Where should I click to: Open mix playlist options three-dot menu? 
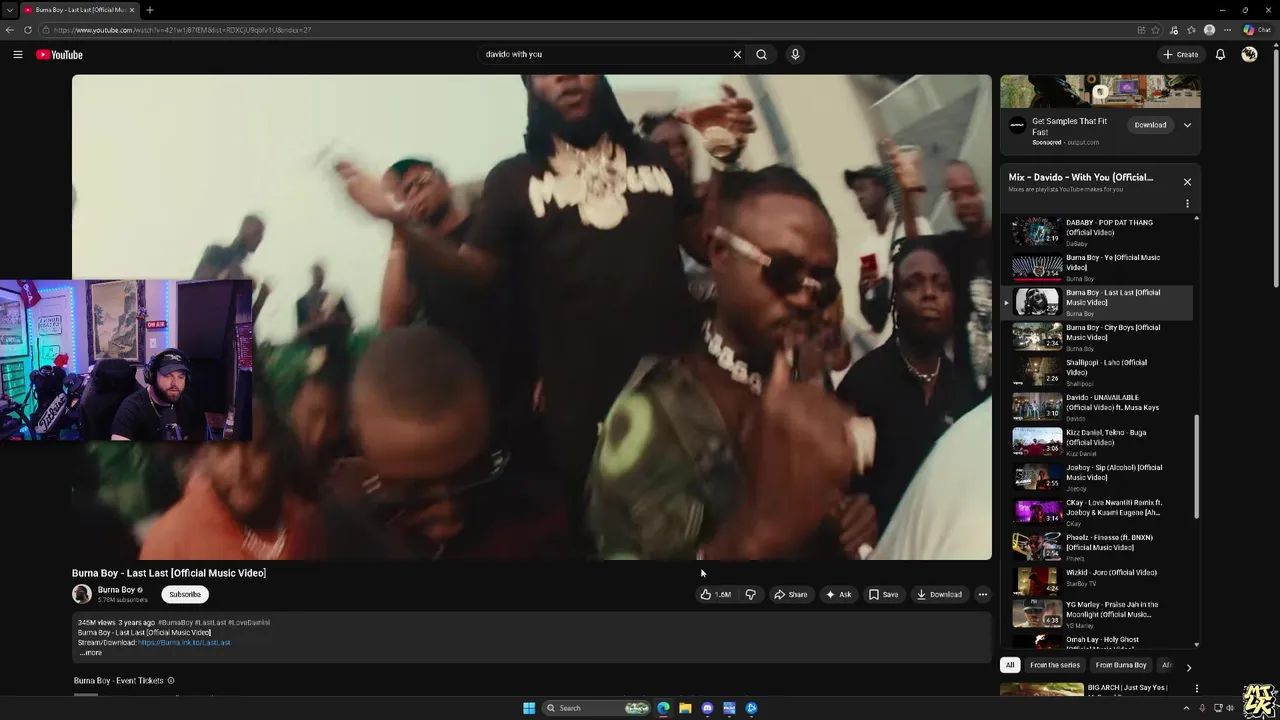[x=1187, y=203]
